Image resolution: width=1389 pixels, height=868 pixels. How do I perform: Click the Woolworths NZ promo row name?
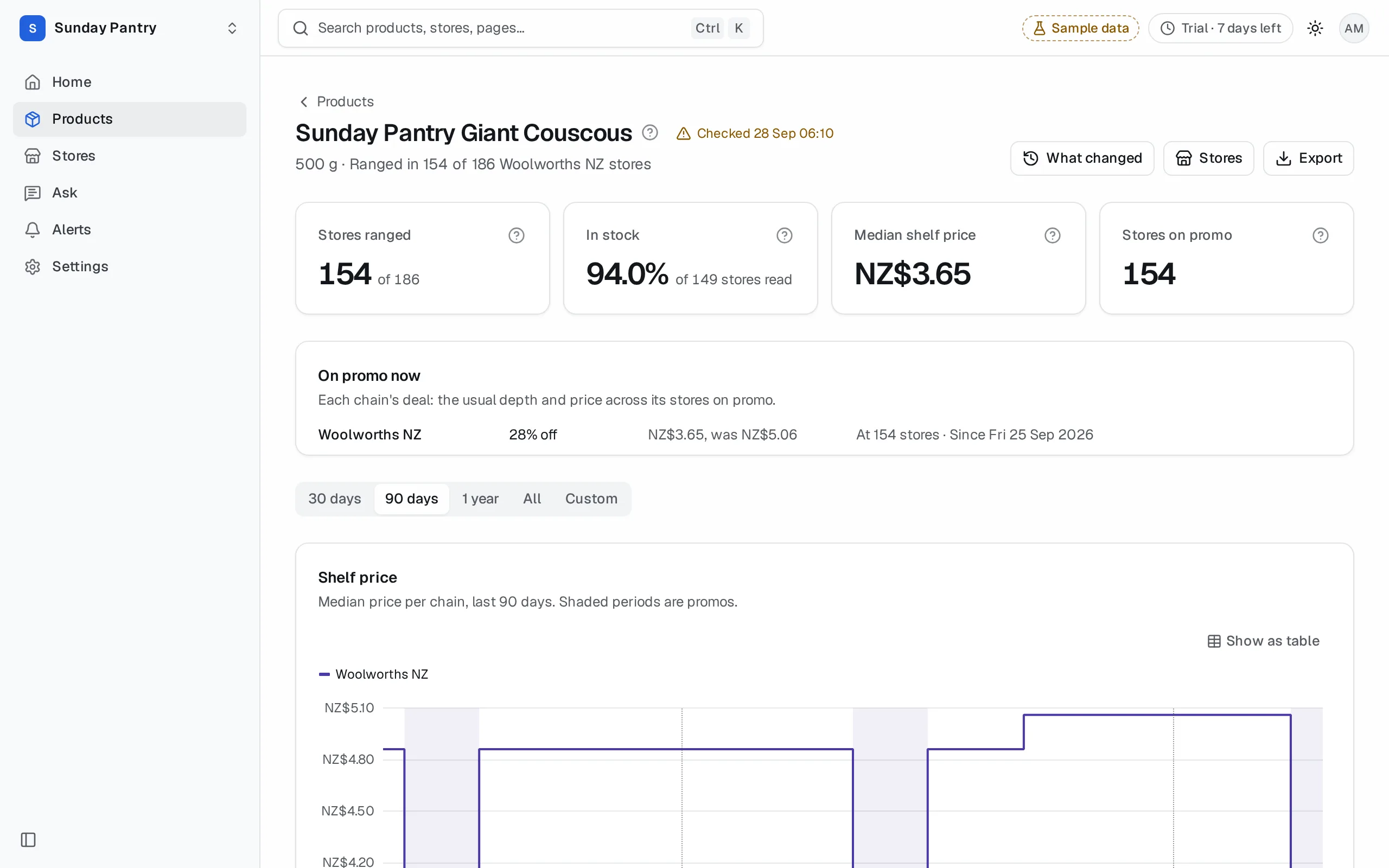pos(369,435)
